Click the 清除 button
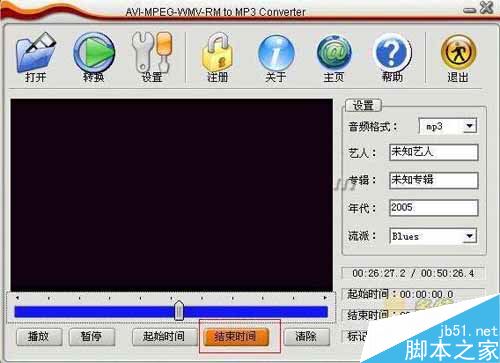The width and height of the screenshot is (500, 363). [x=307, y=337]
